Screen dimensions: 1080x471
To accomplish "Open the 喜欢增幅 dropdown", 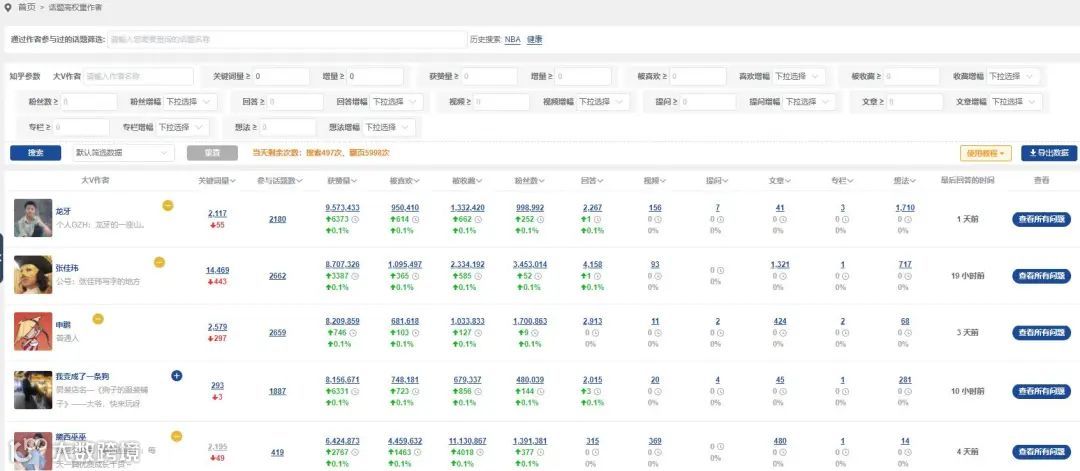I will [800, 76].
